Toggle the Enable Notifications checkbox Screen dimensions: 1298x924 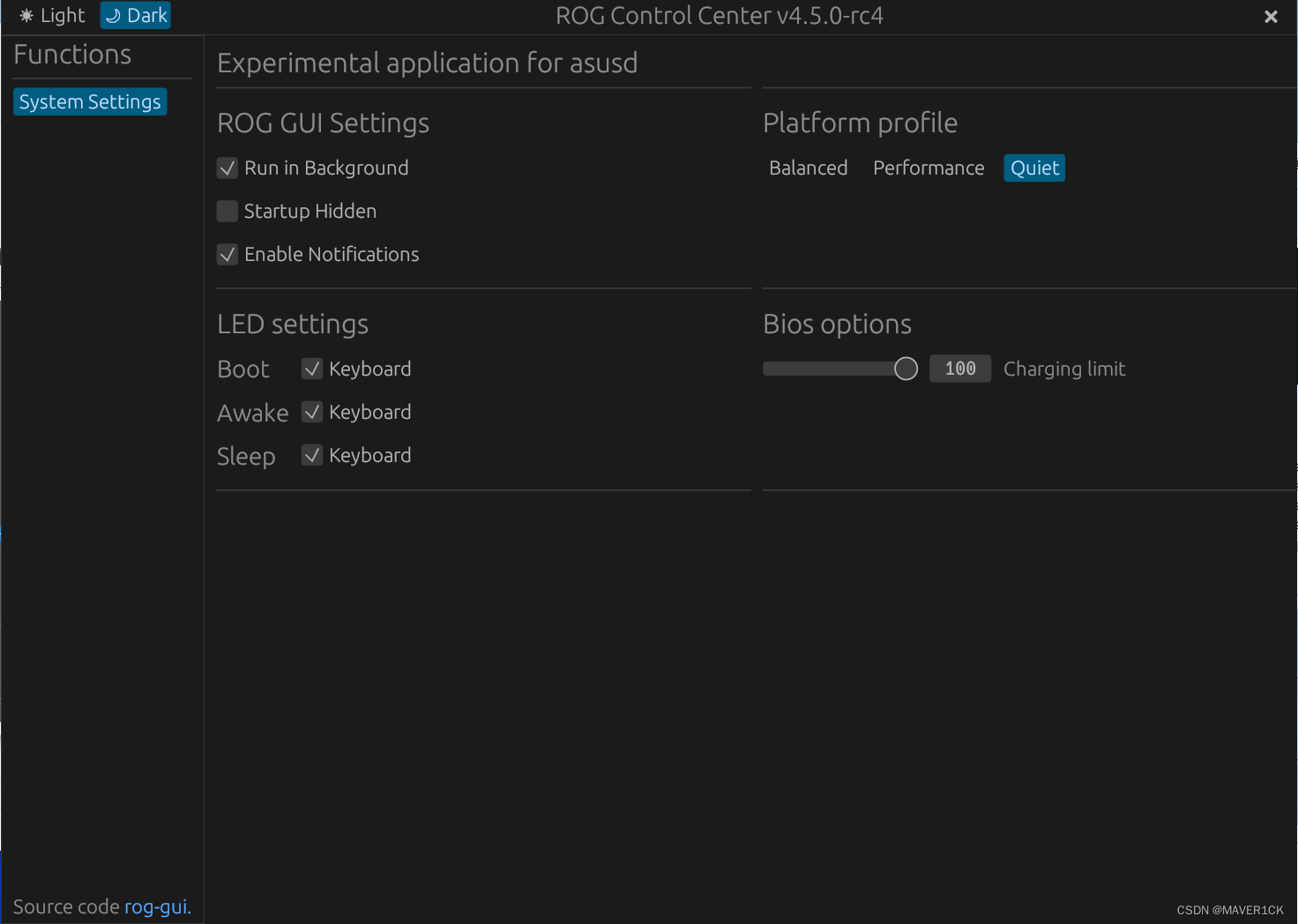[228, 255]
